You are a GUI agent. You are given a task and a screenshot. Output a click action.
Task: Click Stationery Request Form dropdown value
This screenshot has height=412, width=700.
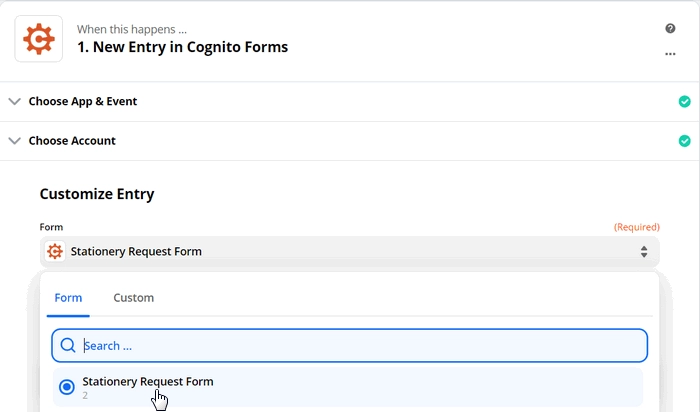coord(136,251)
